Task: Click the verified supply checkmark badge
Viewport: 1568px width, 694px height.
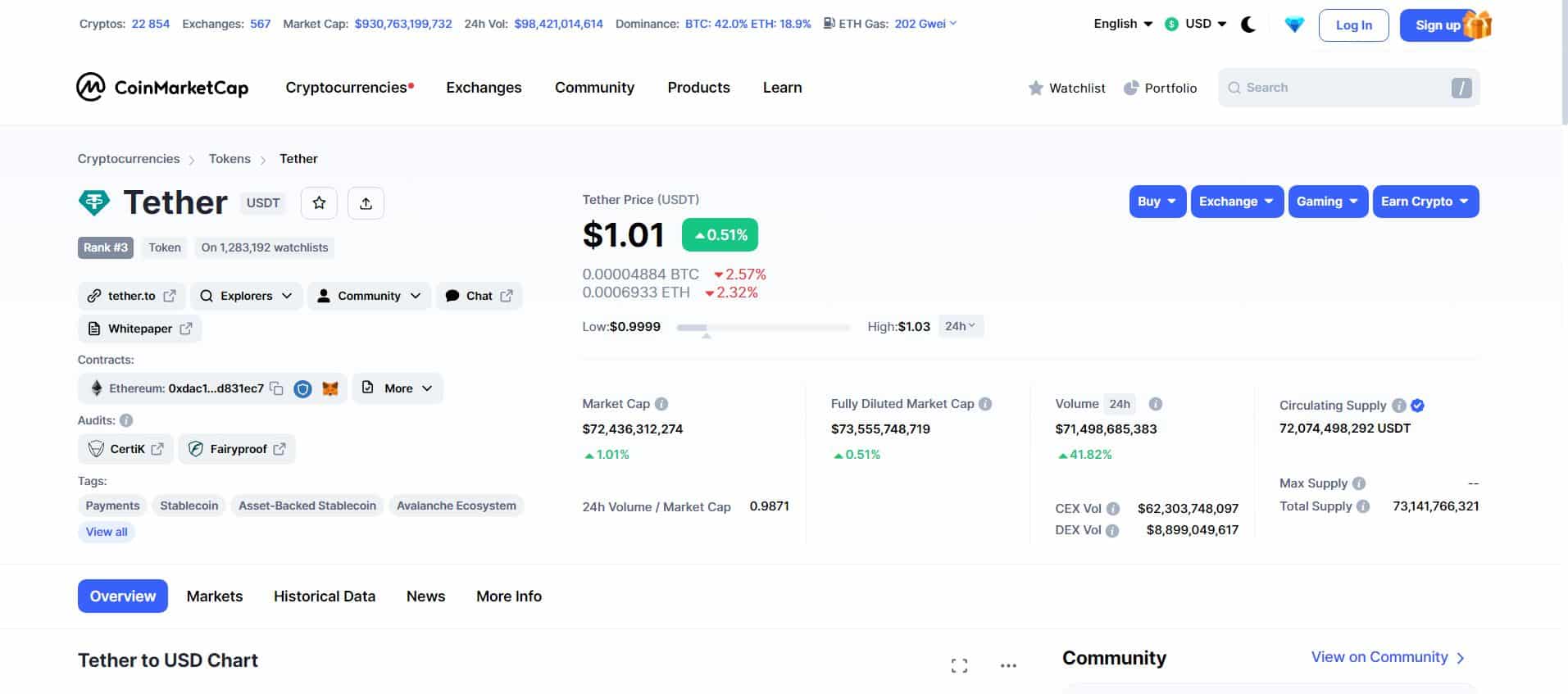Action: pos(1418,406)
